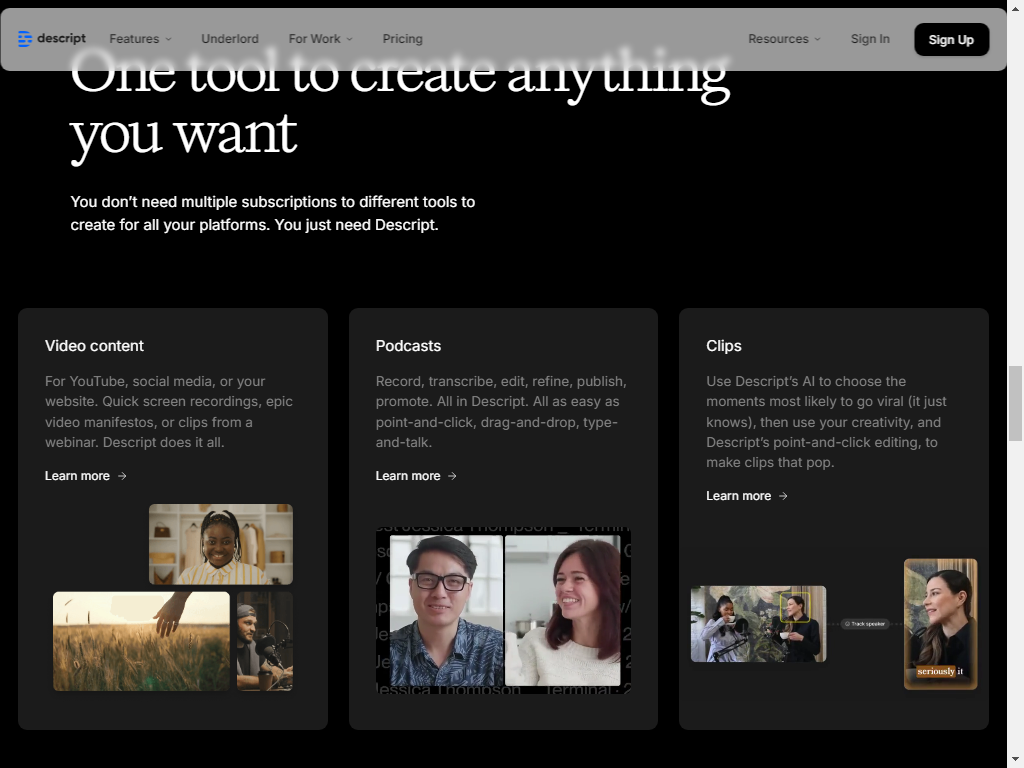This screenshot has width=1024, height=768.
Task: Click the man with glasses podcast image
Action: pyautogui.click(x=447, y=610)
